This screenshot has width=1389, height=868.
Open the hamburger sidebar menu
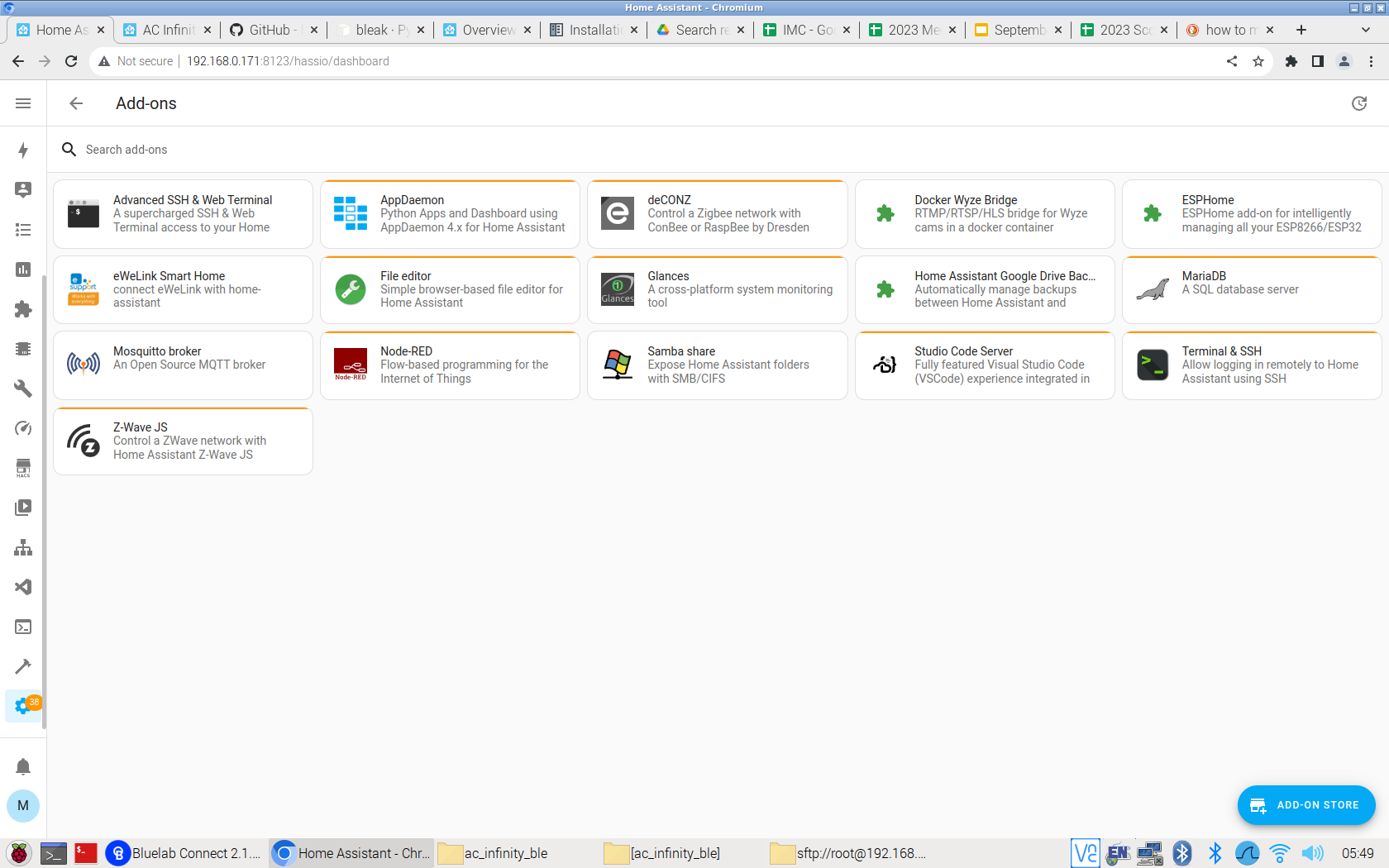(x=23, y=103)
